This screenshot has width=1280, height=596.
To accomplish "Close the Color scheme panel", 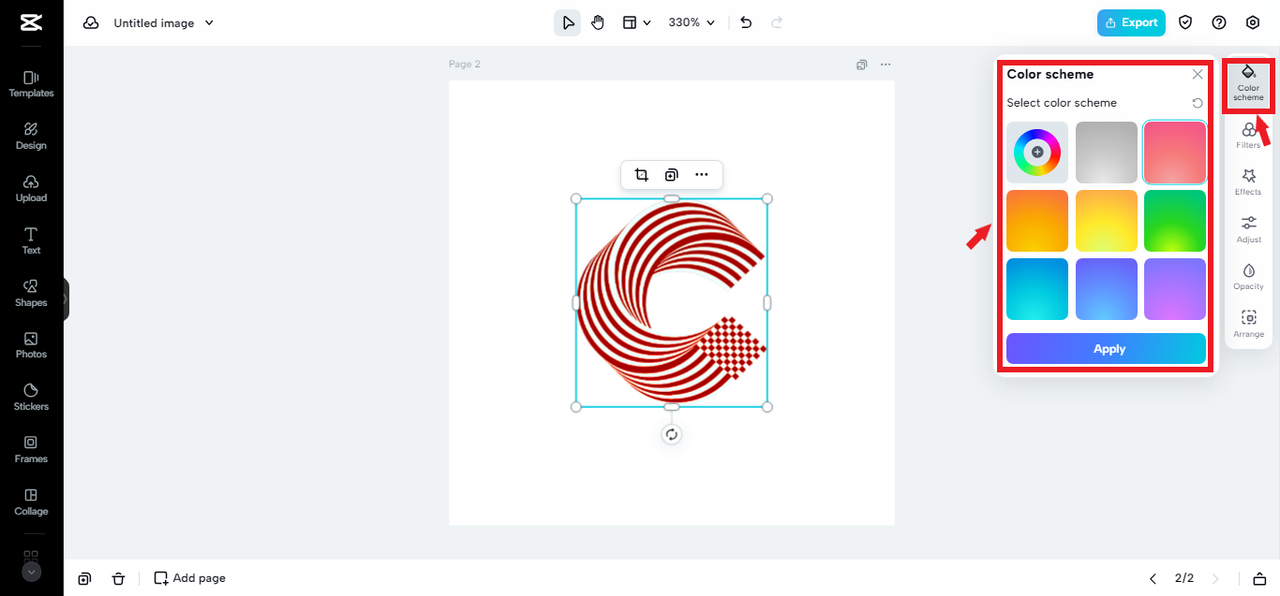I will (x=1198, y=74).
